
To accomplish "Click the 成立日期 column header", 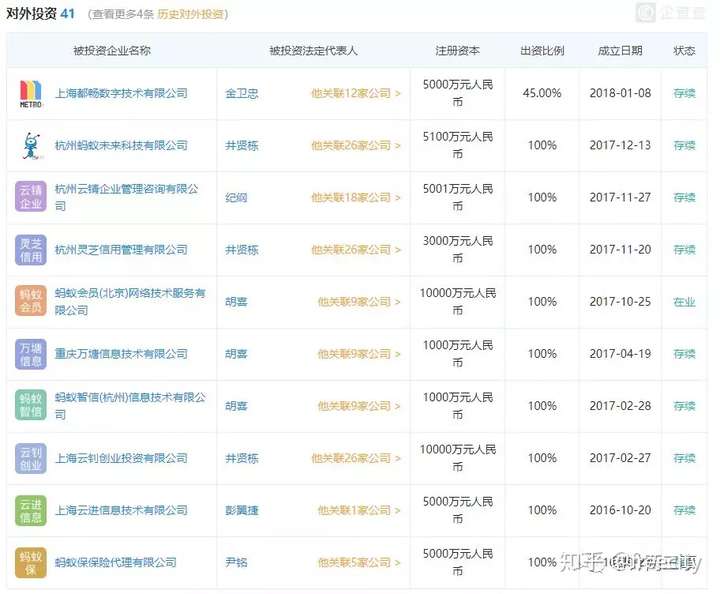I will (x=620, y=50).
